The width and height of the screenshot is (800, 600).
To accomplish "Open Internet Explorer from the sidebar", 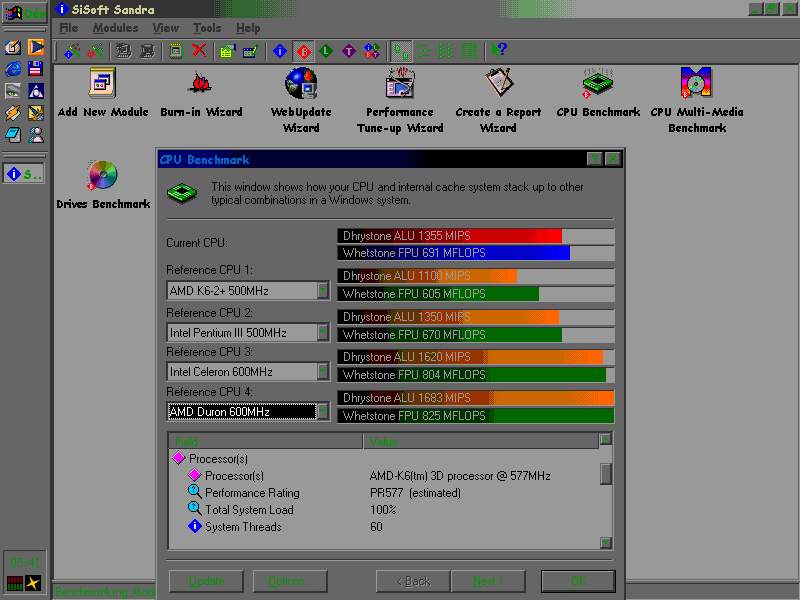I will (x=13, y=69).
